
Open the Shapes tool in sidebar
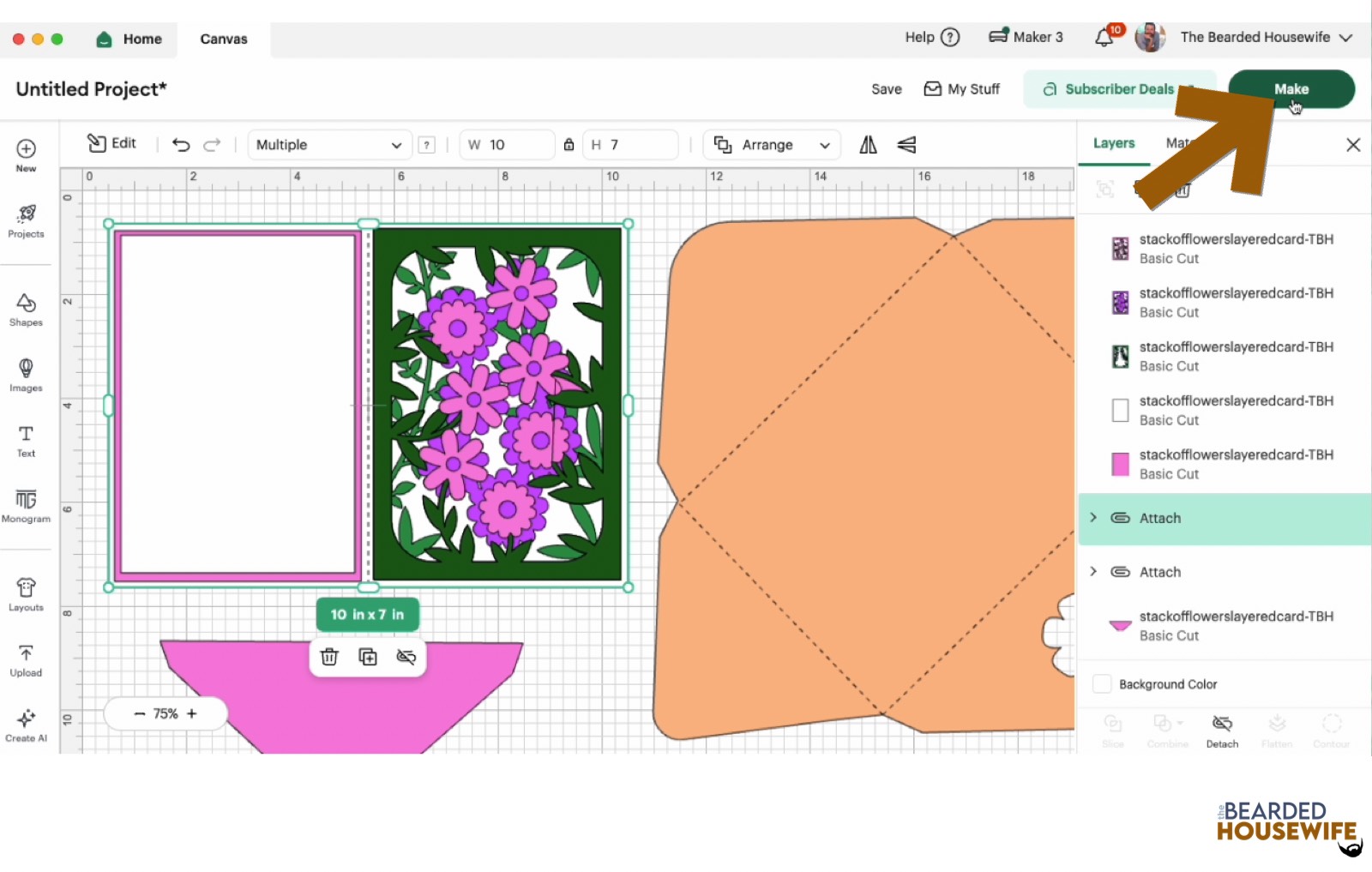pyautogui.click(x=26, y=310)
